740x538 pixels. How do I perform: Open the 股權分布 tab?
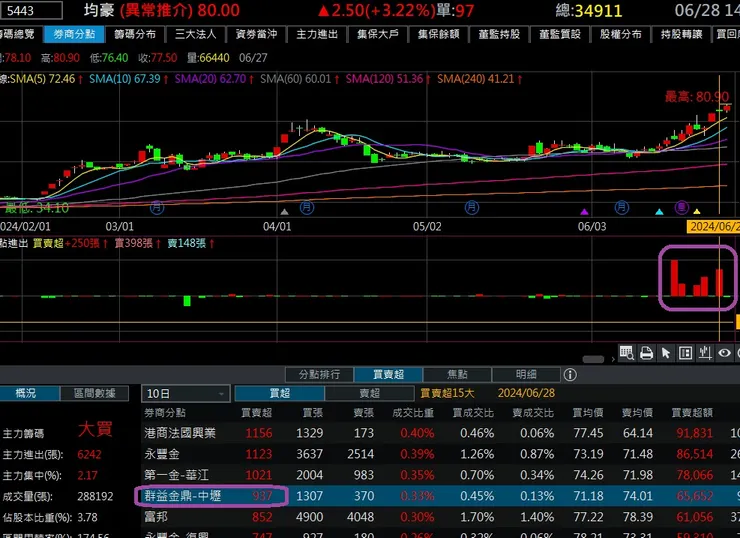pos(621,34)
